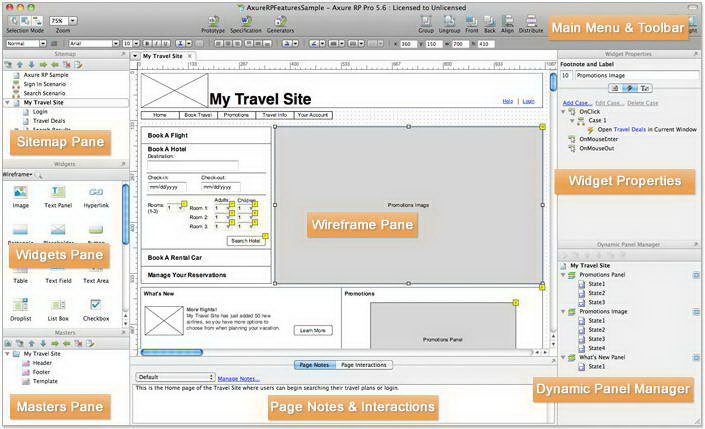Click the Add Case link
This screenshot has height=429, width=705.
(x=577, y=103)
